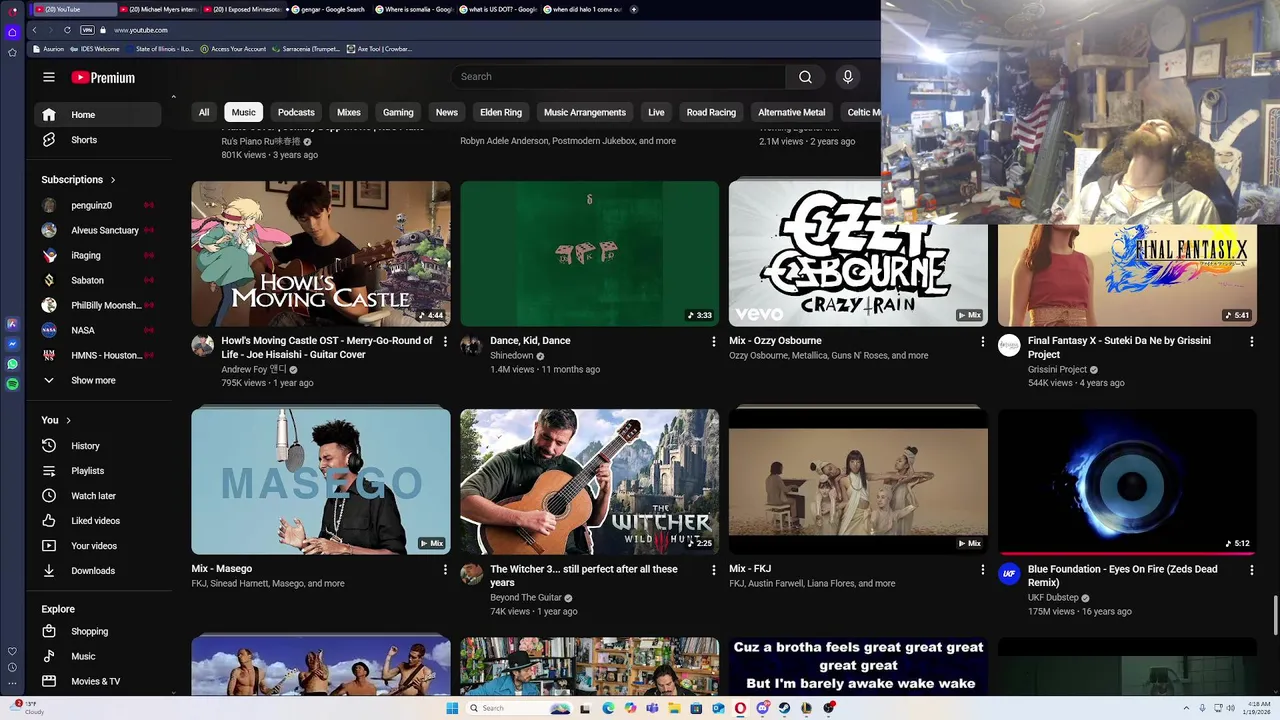The height and width of the screenshot is (720, 1280).
Task: Open penguinz0 subscription channel
Action: 98,205
